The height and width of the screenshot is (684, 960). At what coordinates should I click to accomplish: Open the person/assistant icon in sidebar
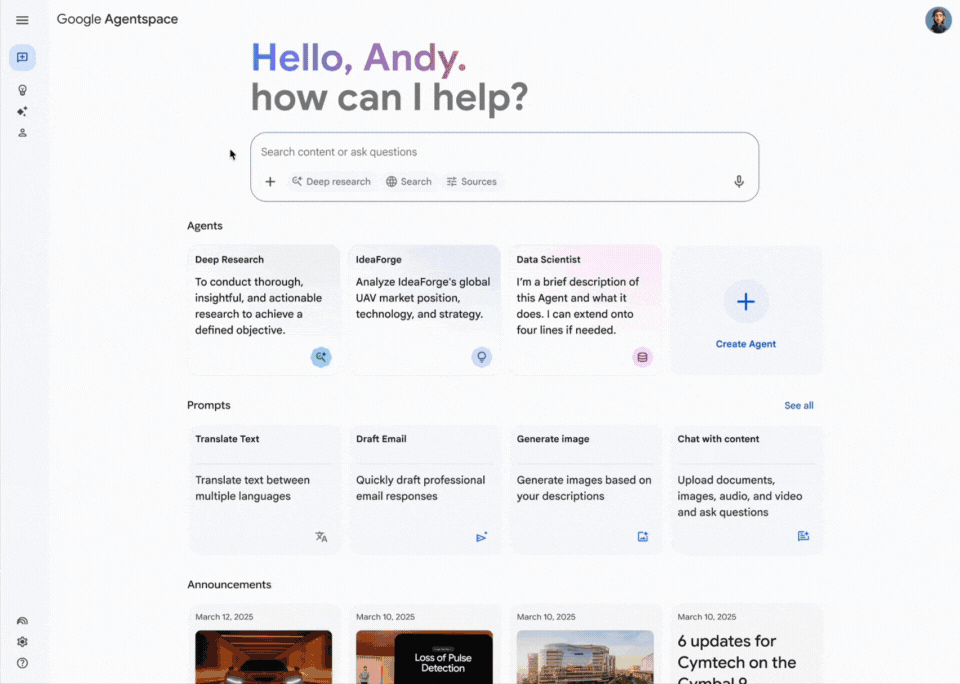tap(22, 132)
